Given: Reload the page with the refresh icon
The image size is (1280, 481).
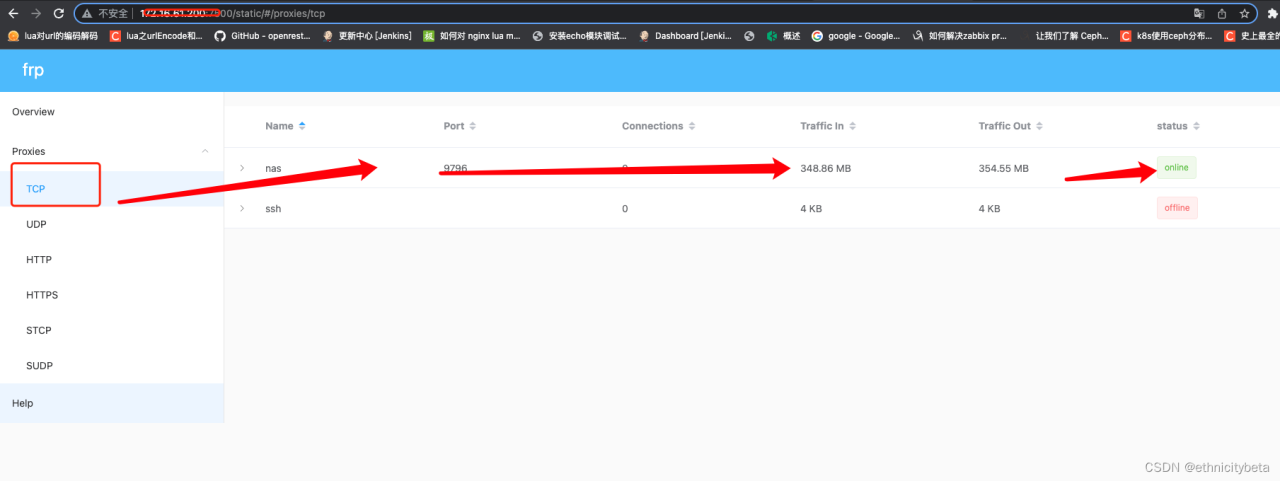Looking at the screenshot, I should (x=59, y=14).
